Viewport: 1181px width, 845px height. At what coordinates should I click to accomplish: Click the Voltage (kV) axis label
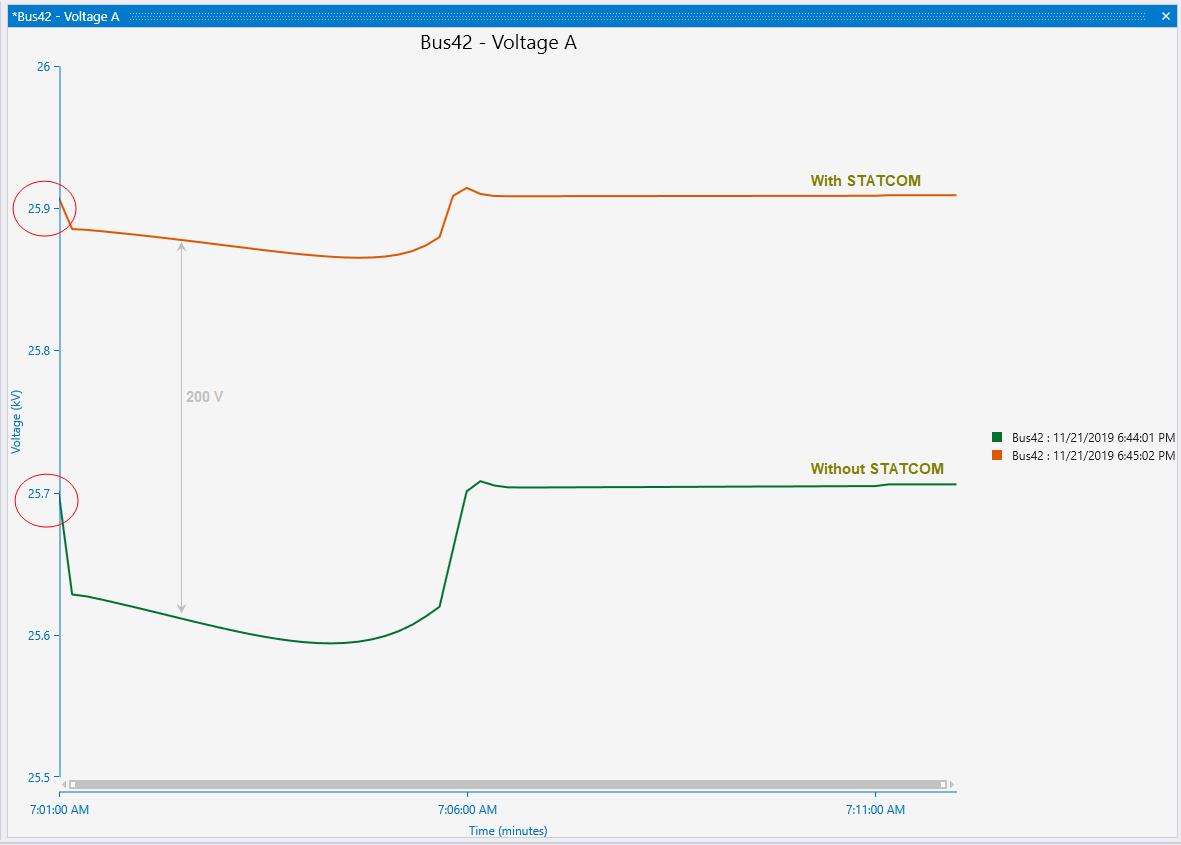[x=16, y=421]
